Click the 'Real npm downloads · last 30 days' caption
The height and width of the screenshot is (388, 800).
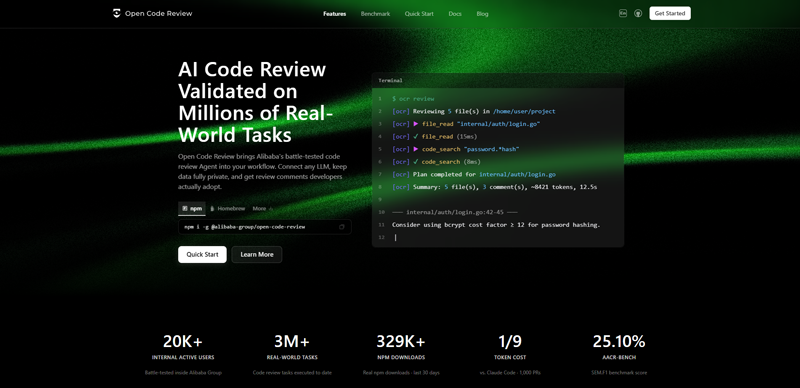[x=401, y=373]
